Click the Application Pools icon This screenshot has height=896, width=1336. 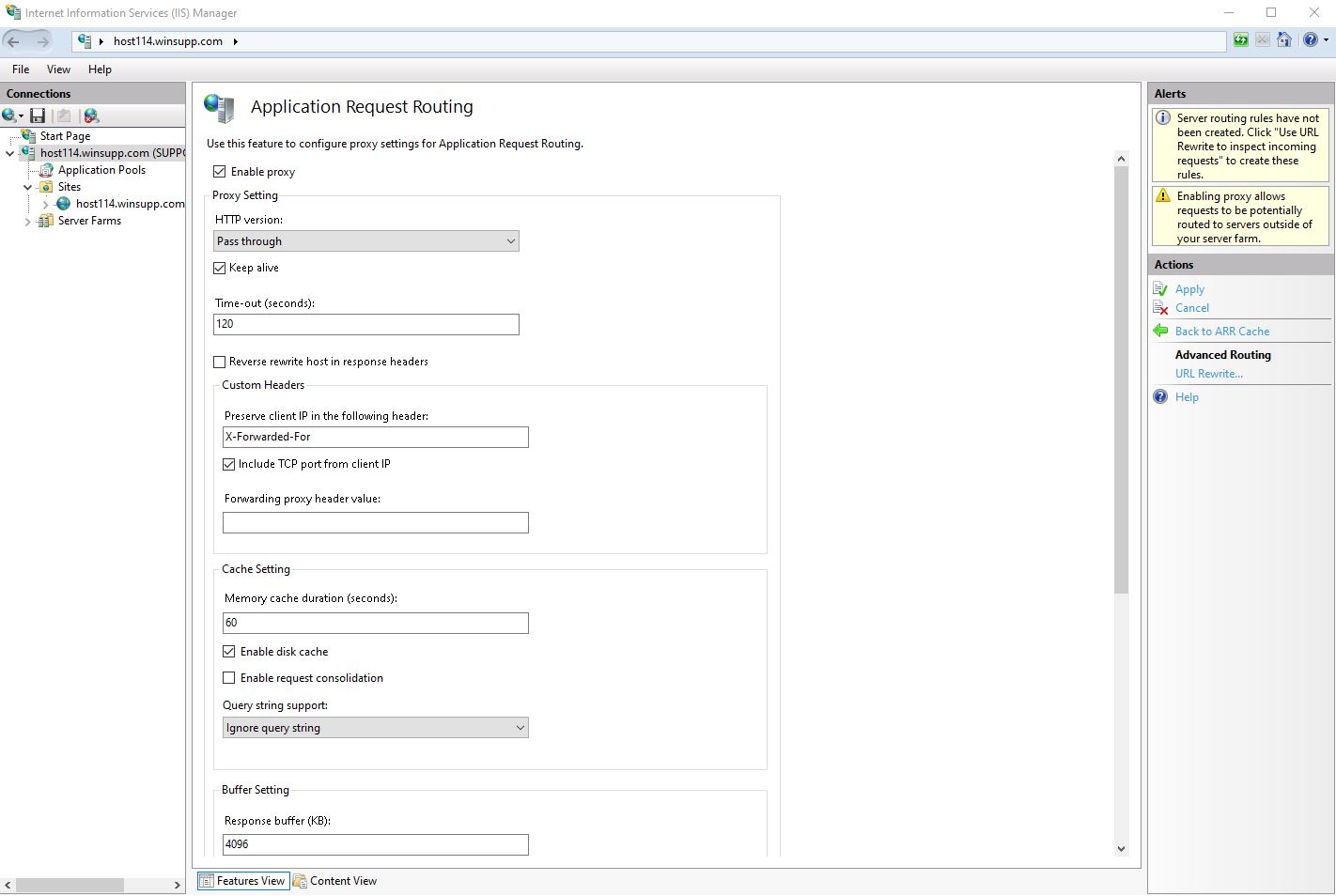tap(46, 170)
